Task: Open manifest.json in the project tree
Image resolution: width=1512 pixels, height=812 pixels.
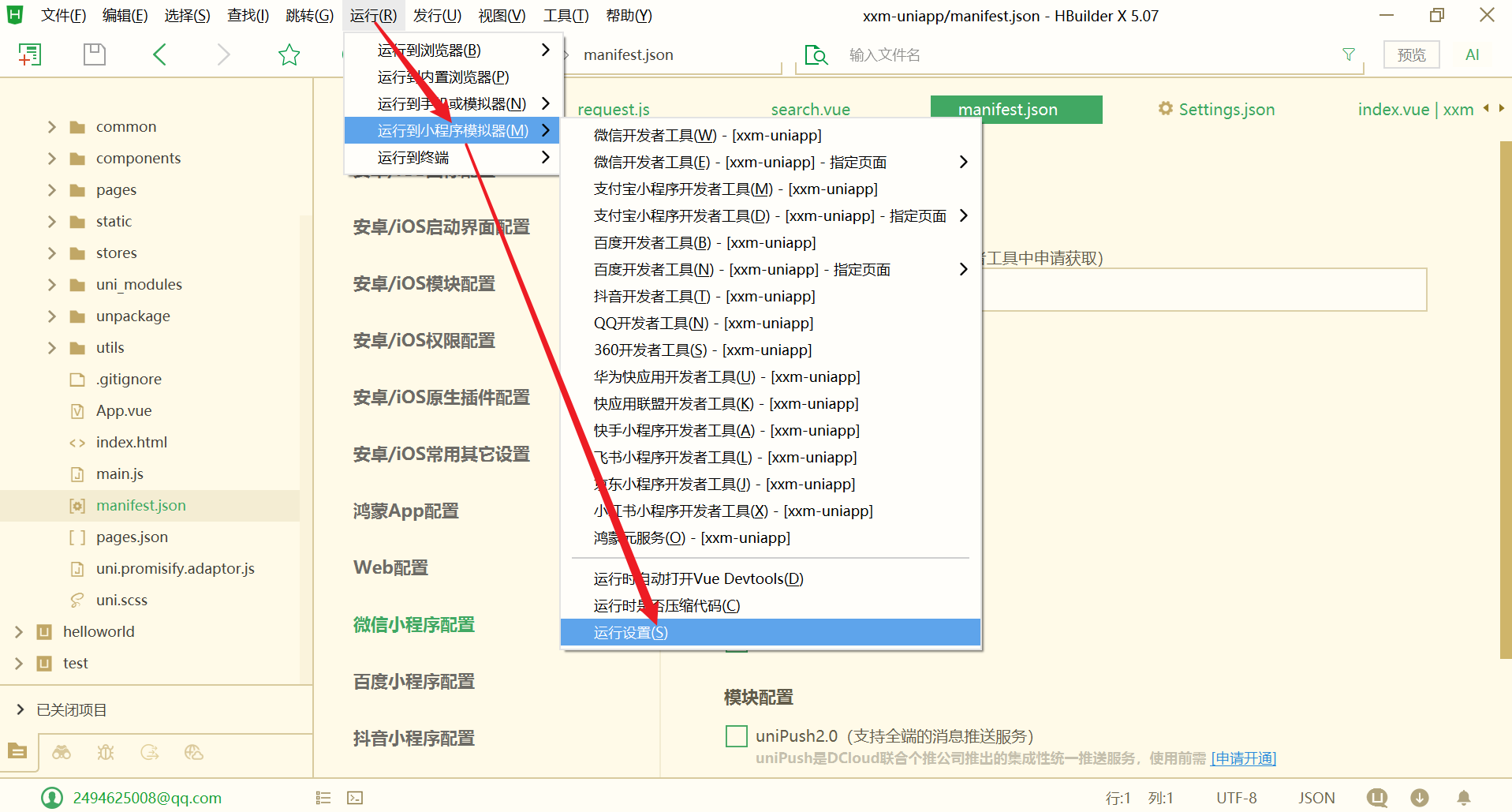Action: [141, 506]
